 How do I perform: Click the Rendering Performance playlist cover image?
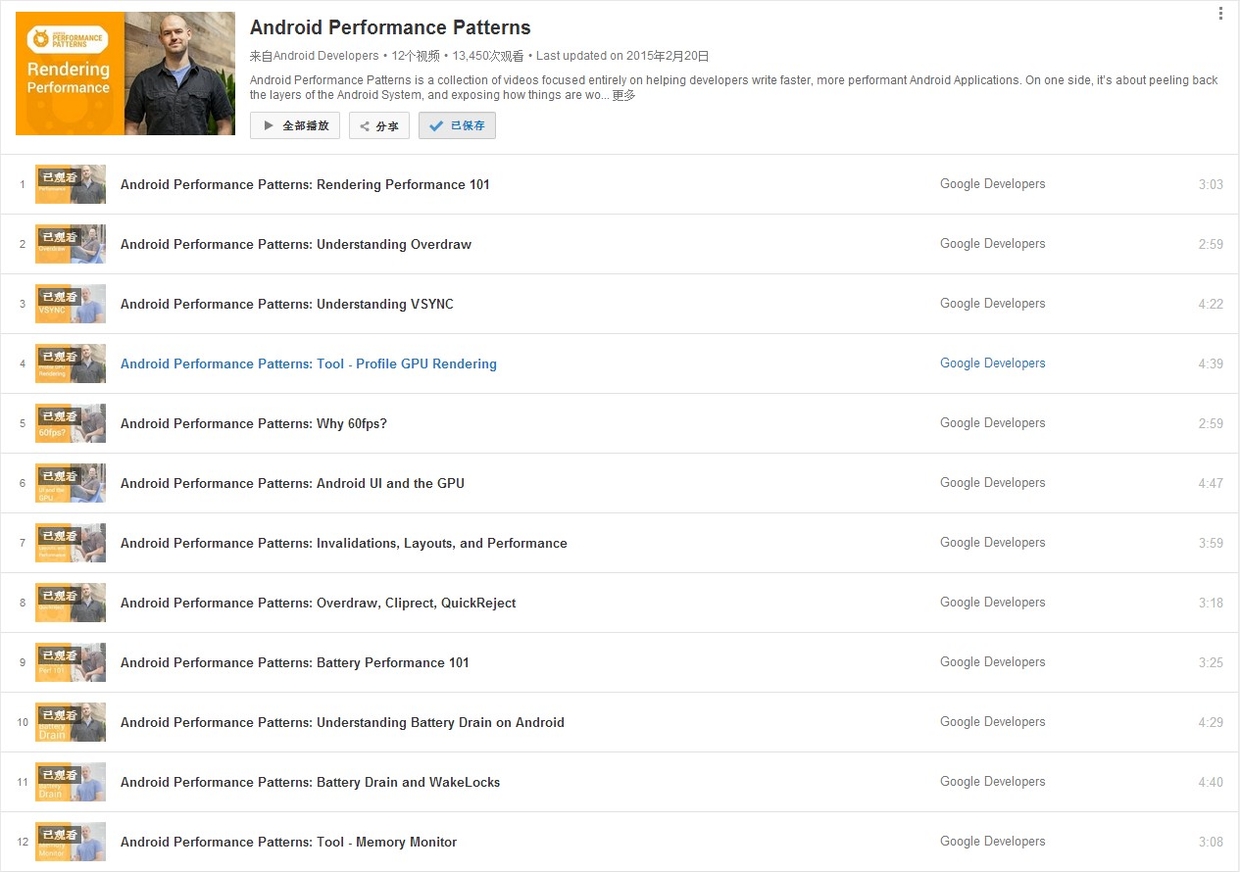[x=124, y=72]
